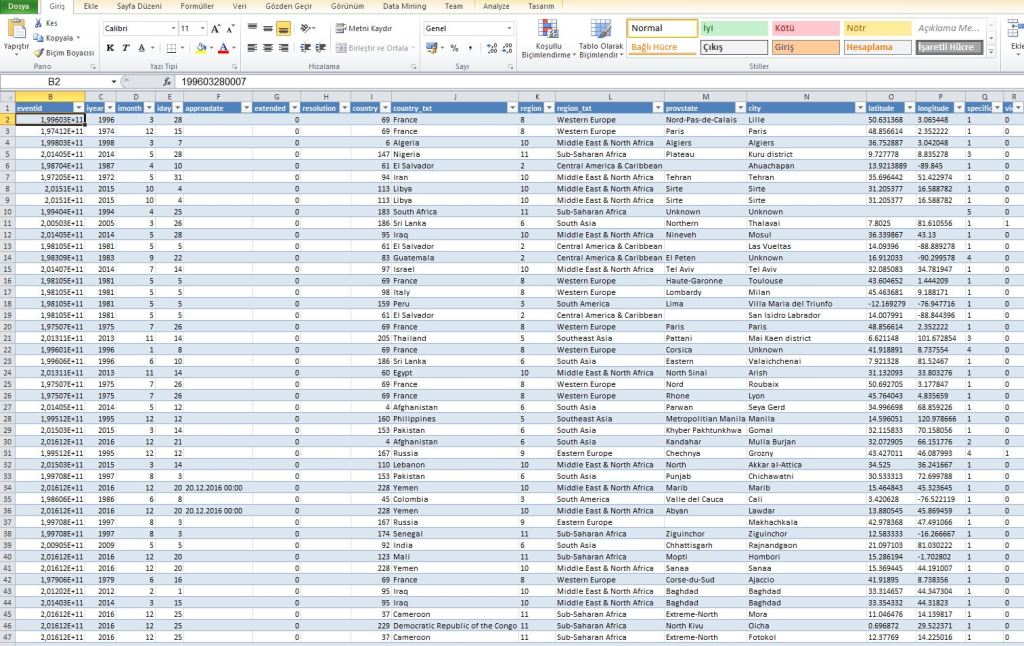Toggle bold with the K button
1024x646 pixels.
110,48
